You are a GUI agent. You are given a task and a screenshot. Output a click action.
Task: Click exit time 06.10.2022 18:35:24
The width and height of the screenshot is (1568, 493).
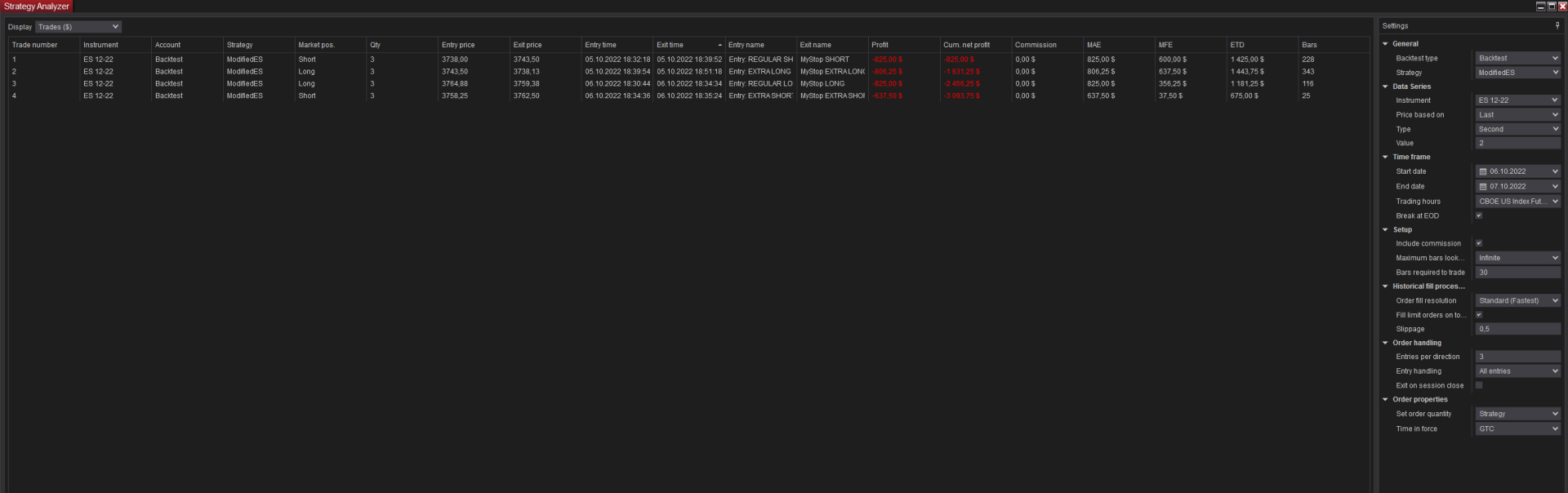689,95
